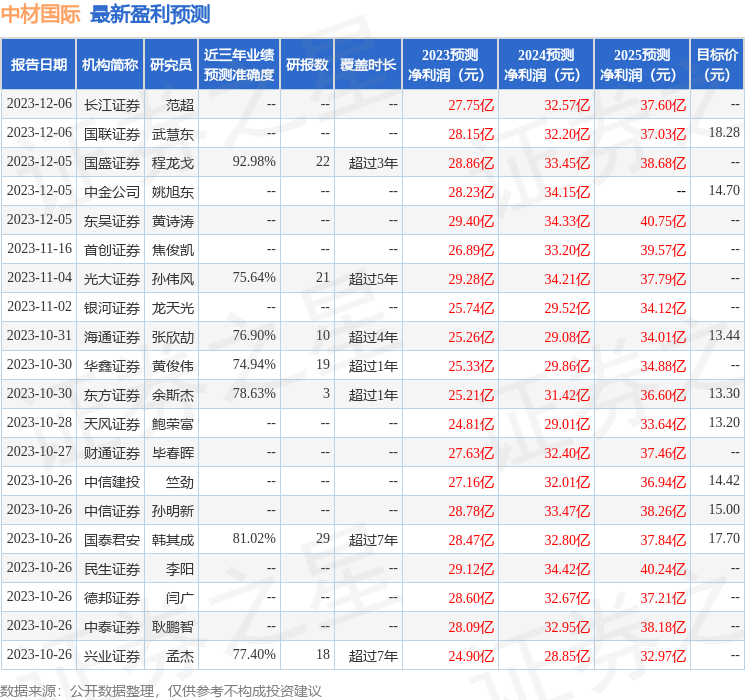745x700 pixels.
Task: Click analyst name 武慧东
Action: pos(173,134)
